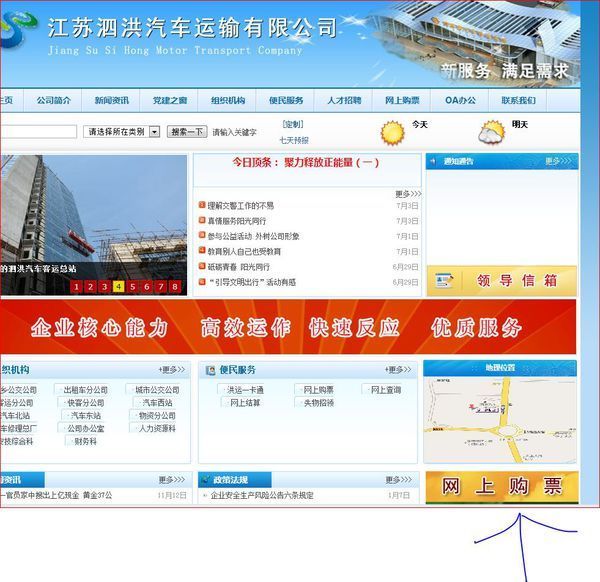
Task: Expand 更多 in the 通知通告 panel
Action: pyautogui.click(x=558, y=161)
